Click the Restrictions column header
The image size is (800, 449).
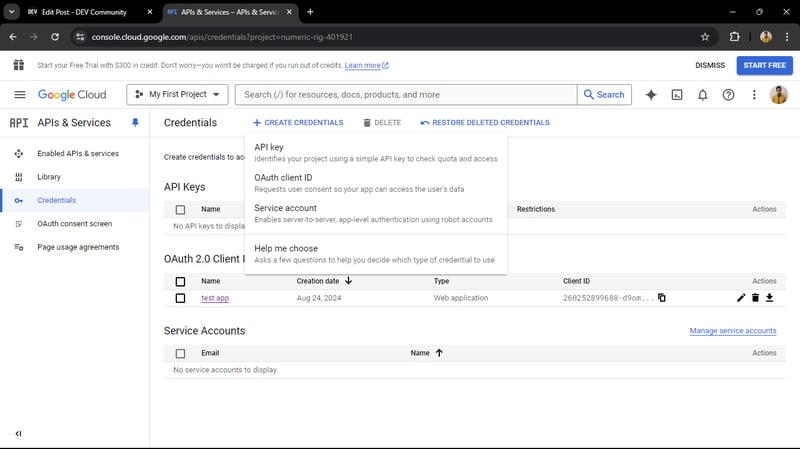coord(536,209)
